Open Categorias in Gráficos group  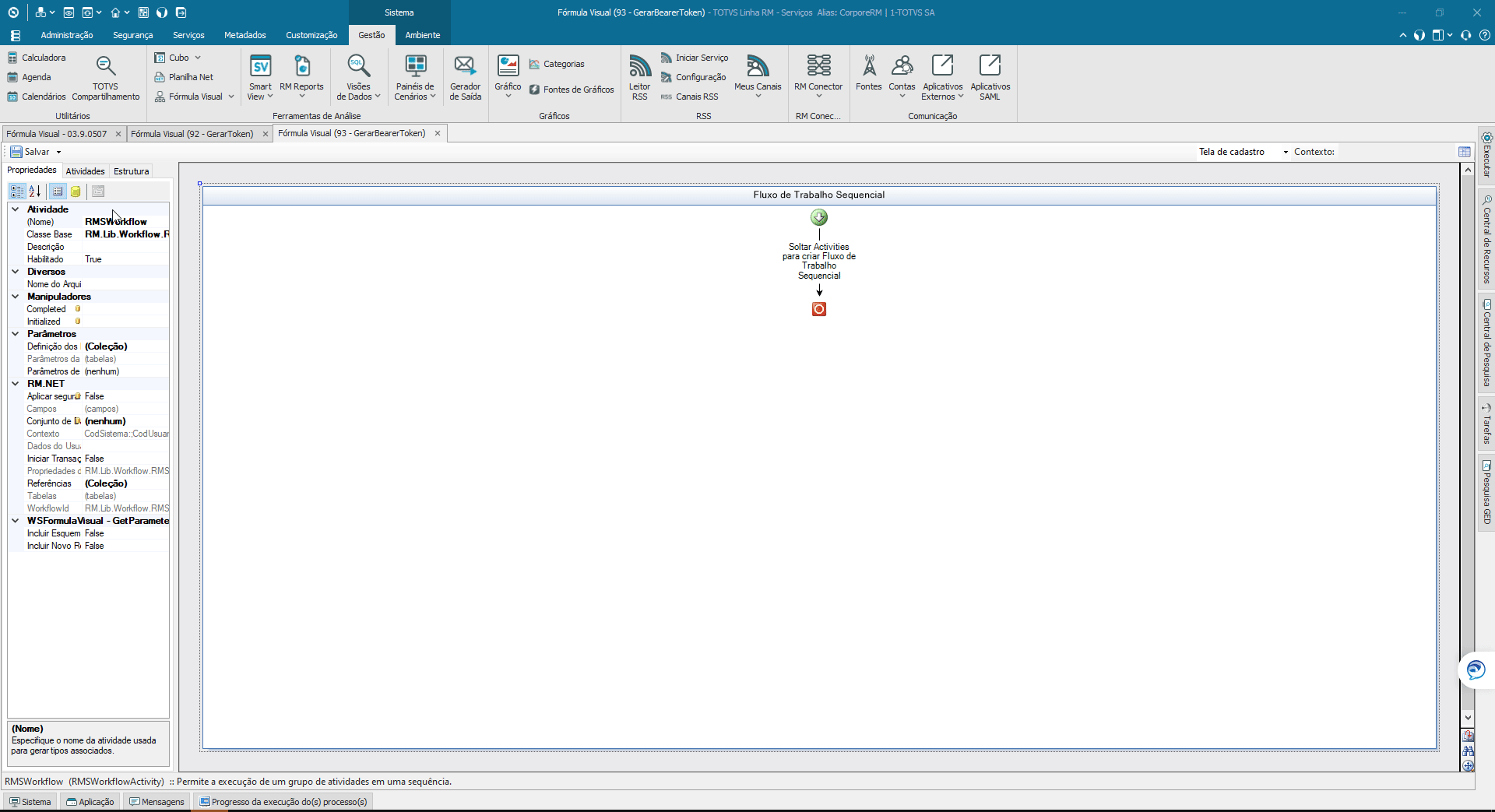(557, 64)
